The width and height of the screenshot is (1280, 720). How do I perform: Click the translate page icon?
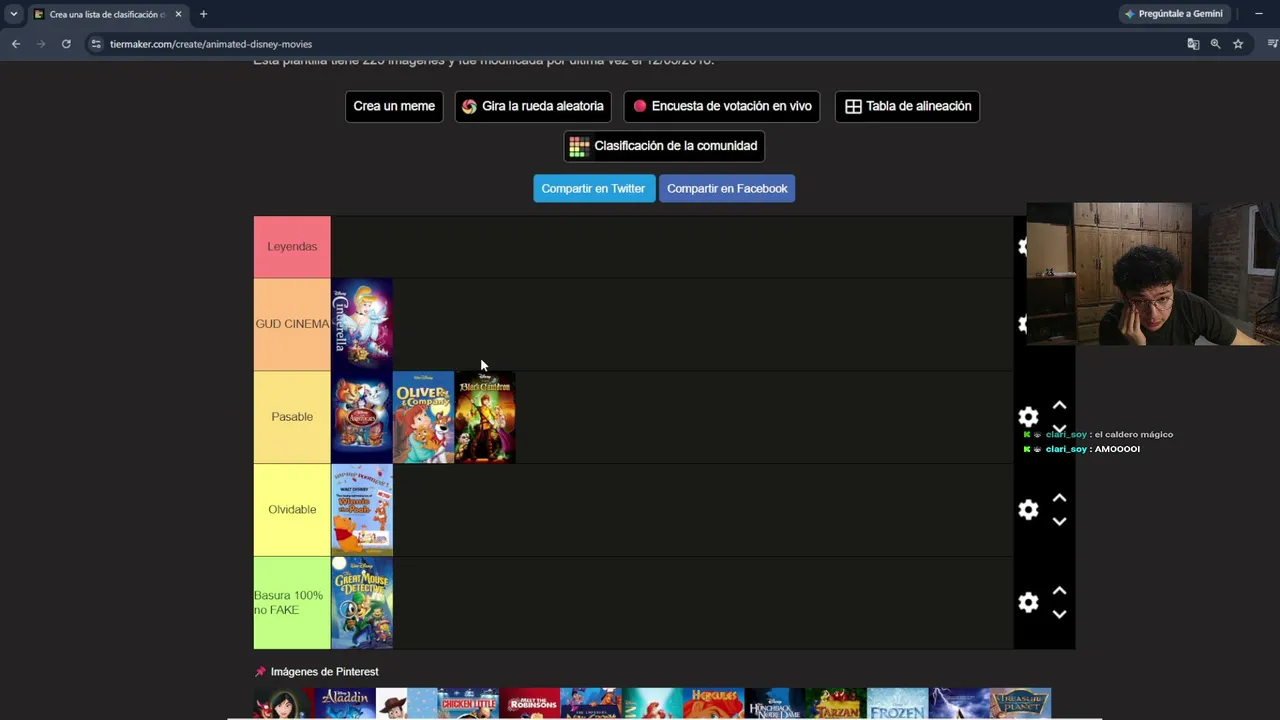[x=1193, y=44]
